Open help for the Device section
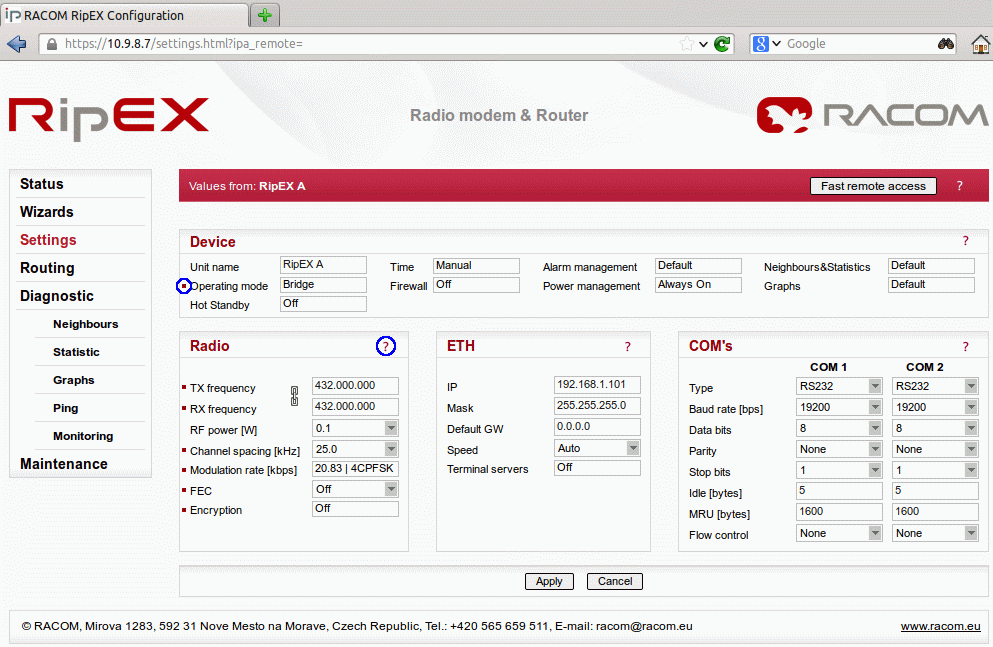 click(965, 241)
